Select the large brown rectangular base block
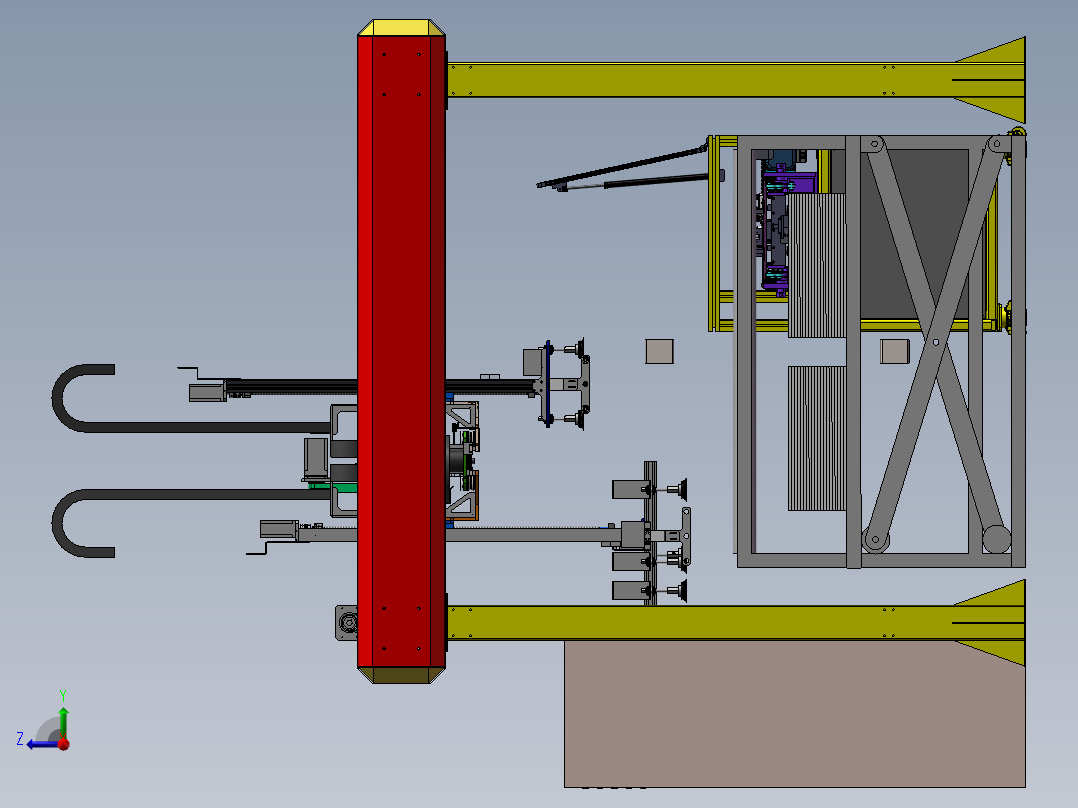1078x808 pixels. coord(795,714)
